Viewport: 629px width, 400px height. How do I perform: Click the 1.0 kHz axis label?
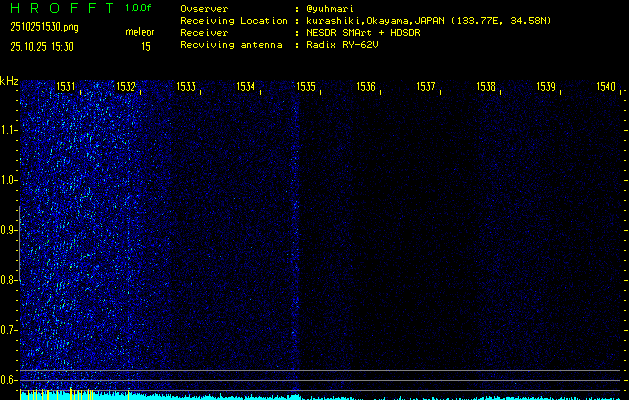tap(7, 180)
